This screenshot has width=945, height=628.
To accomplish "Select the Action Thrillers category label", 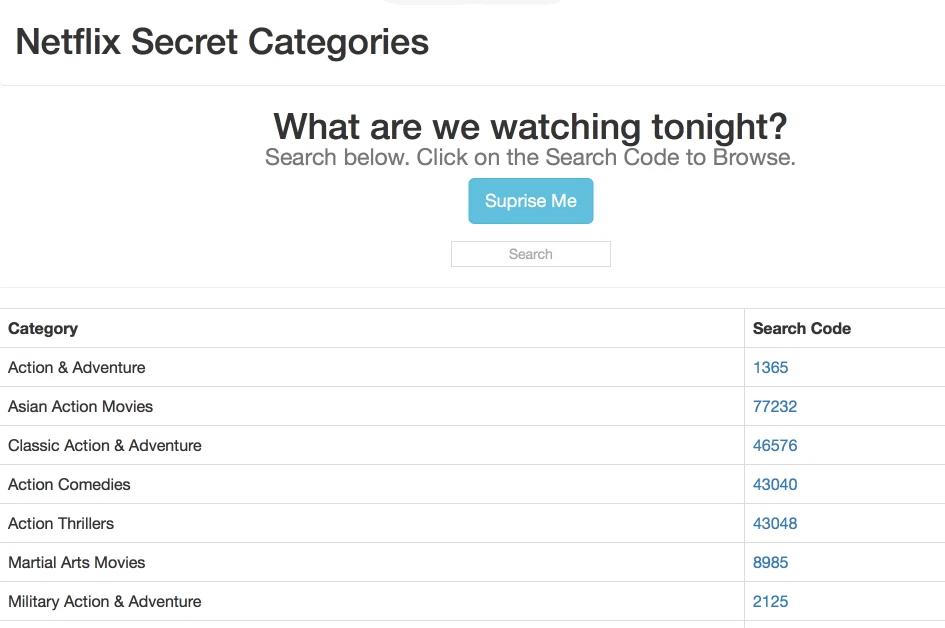I will 61,523.
